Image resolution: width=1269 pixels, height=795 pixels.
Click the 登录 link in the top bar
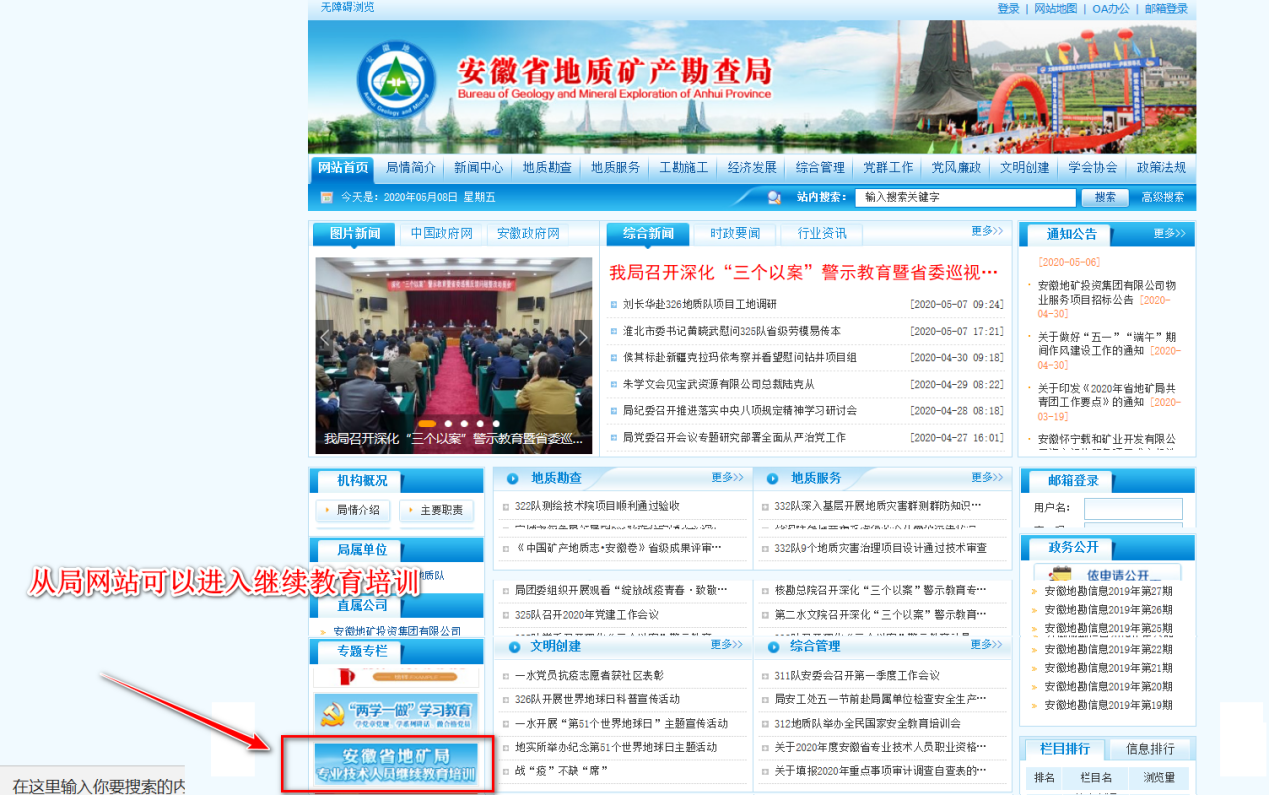[x=1008, y=9]
